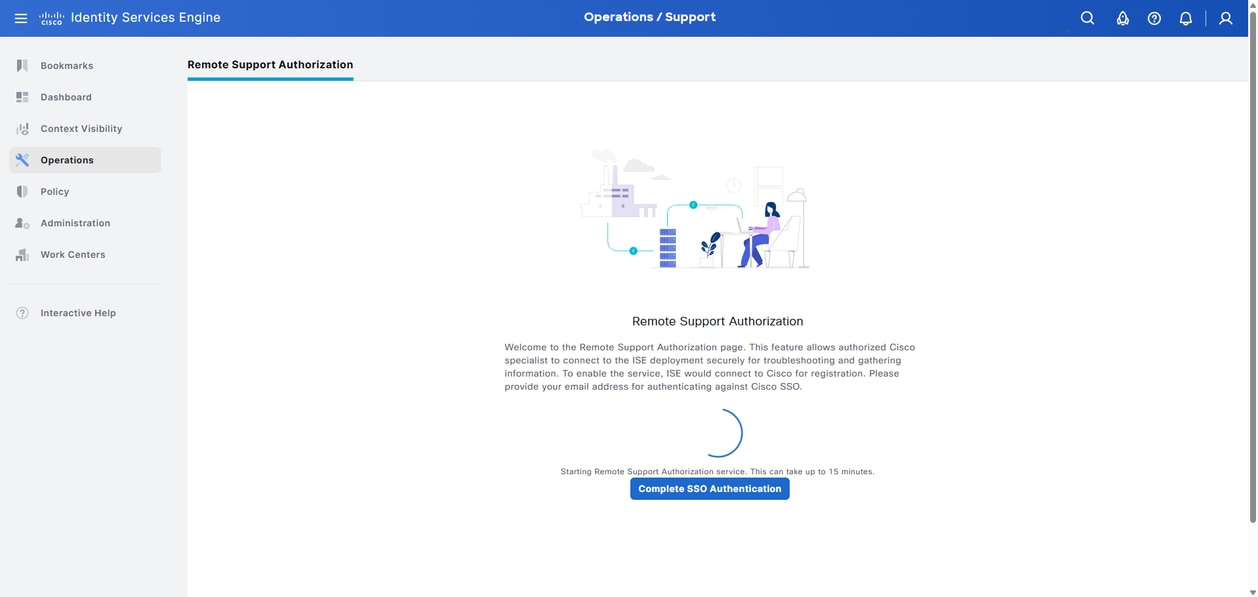Image resolution: width=1258 pixels, height=597 pixels.
Task: Select Operations in the sidebar
Action: pos(67,159)
